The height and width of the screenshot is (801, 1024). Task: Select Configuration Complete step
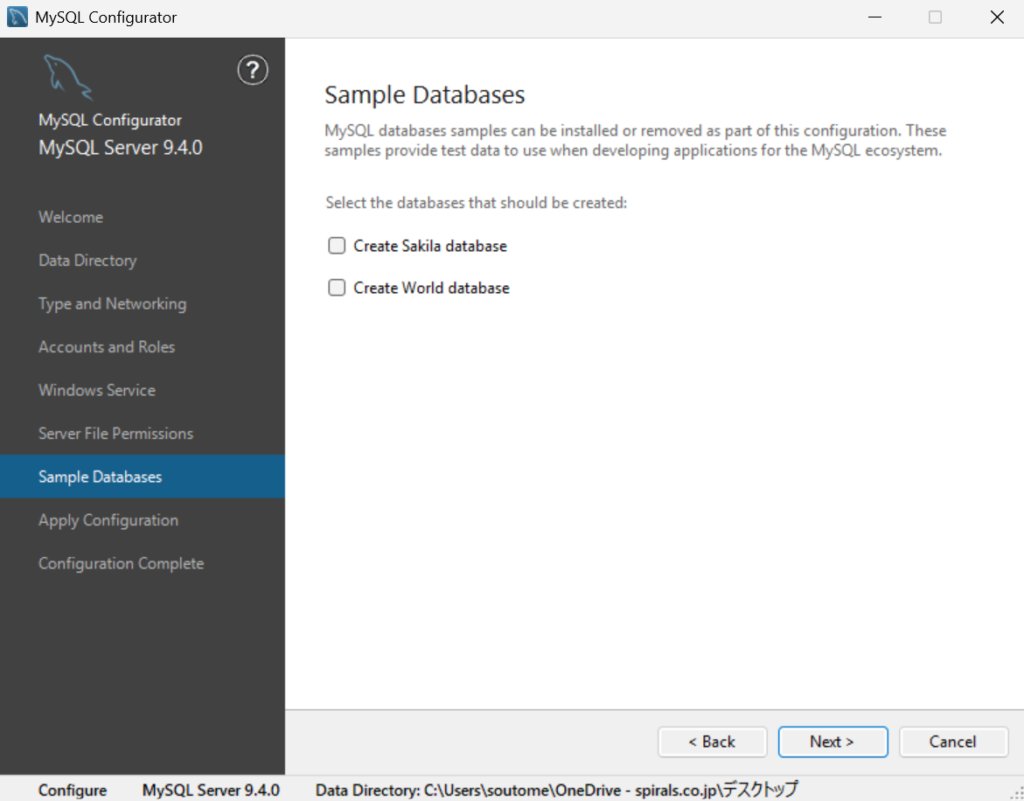point(121,564)
